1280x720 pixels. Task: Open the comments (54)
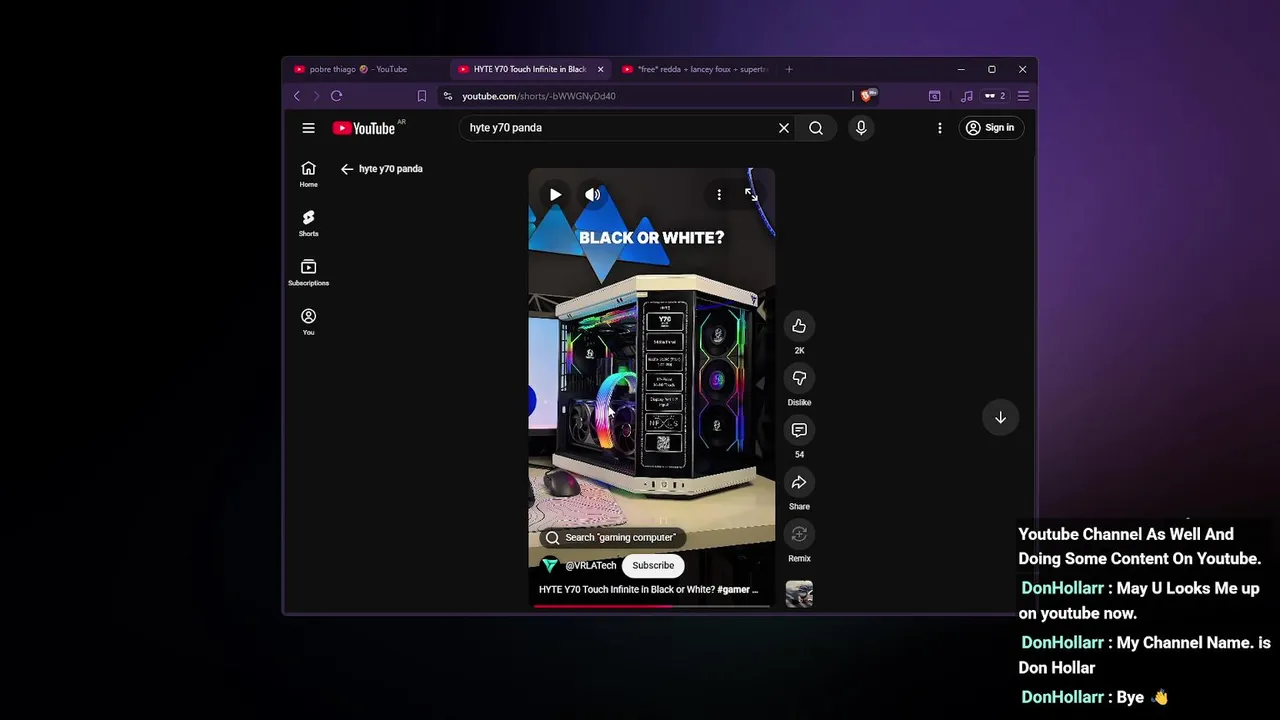pos(799,430)
